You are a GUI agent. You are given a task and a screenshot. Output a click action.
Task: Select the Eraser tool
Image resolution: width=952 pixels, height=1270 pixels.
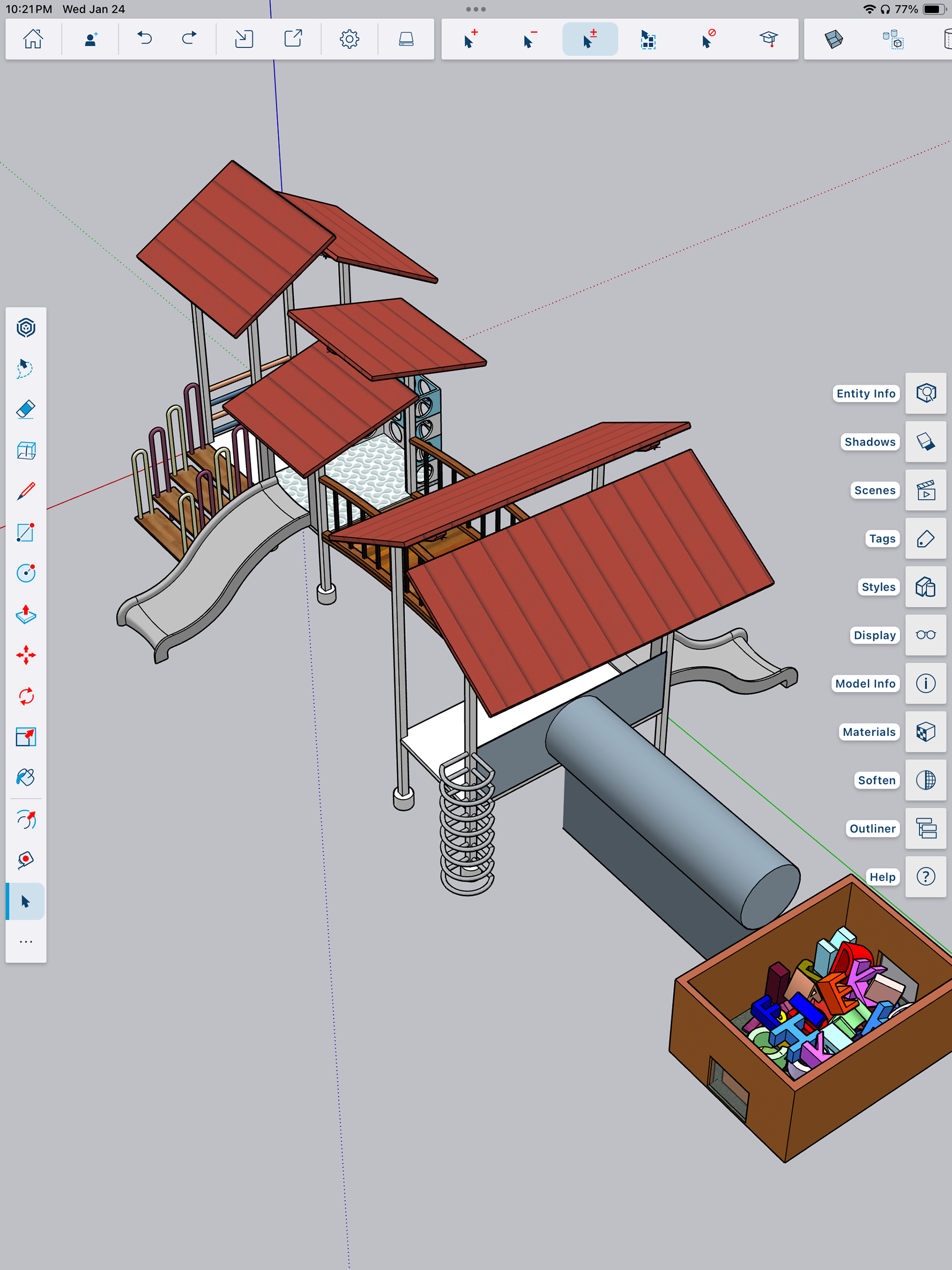pos(26,409)
